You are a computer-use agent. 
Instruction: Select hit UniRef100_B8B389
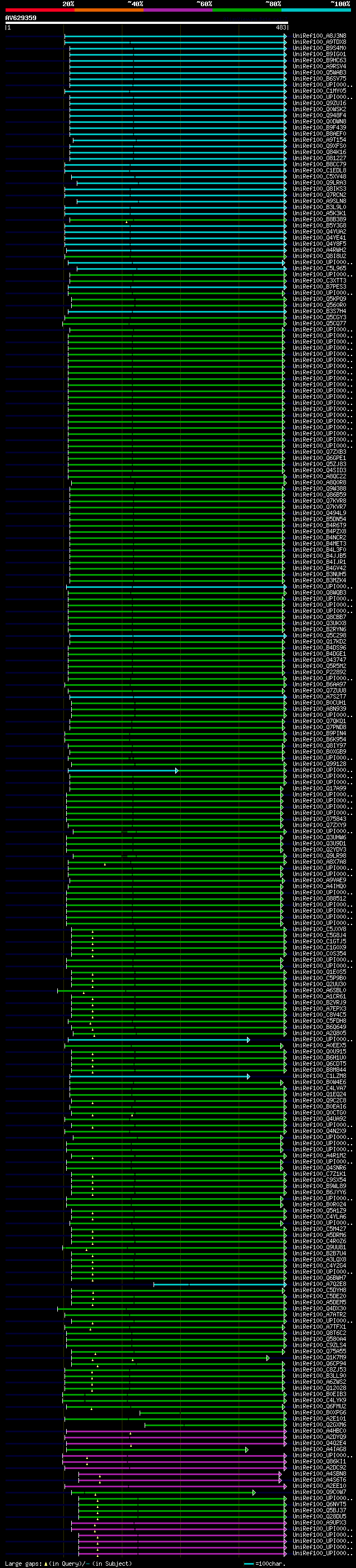click(x=319, y=219)
